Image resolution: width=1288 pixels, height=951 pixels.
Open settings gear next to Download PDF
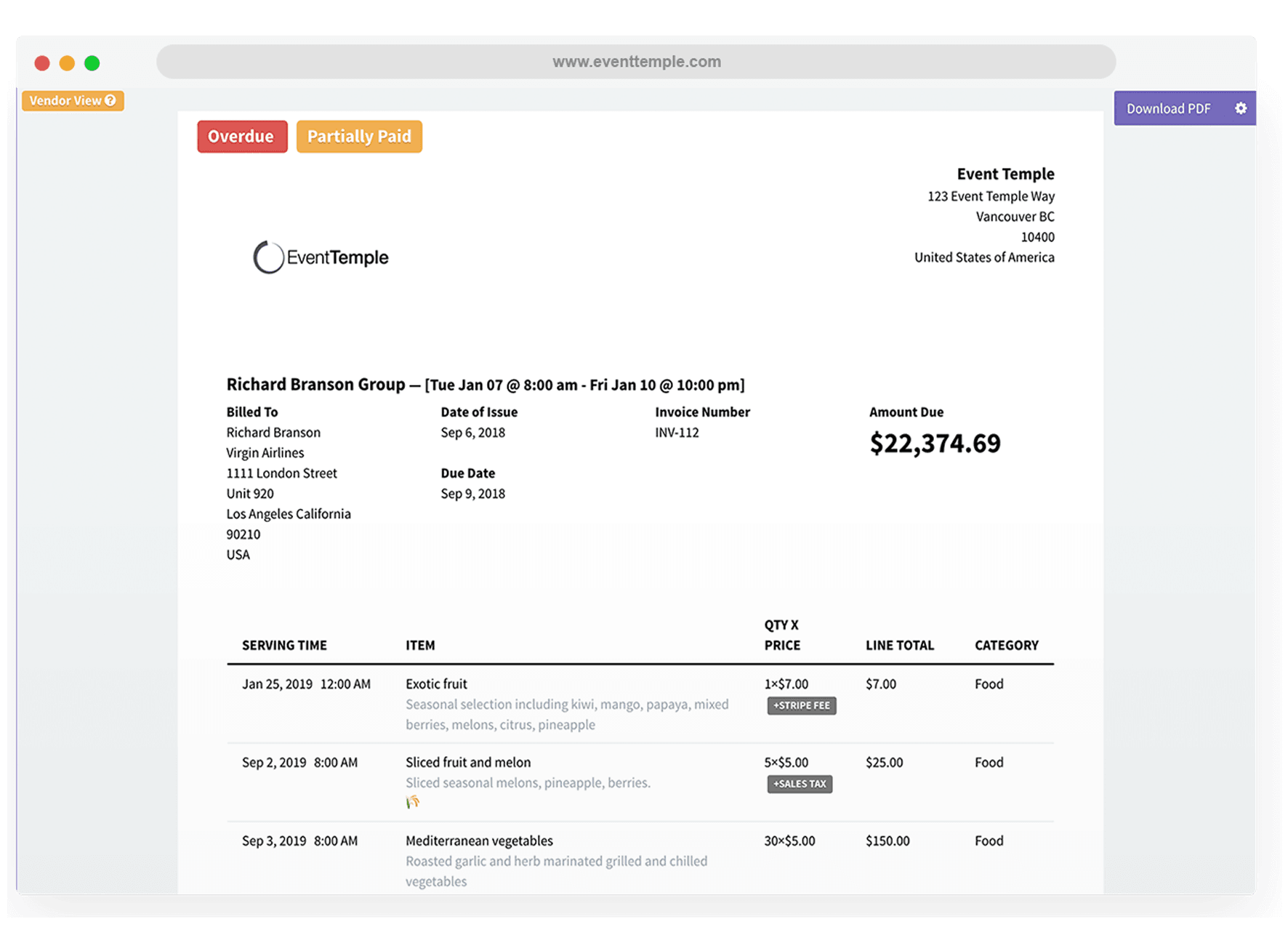click(1240, 108)
